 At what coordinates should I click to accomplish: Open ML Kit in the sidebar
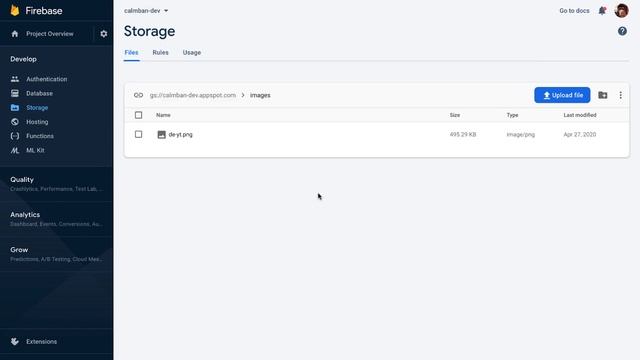tap(35, 150)
